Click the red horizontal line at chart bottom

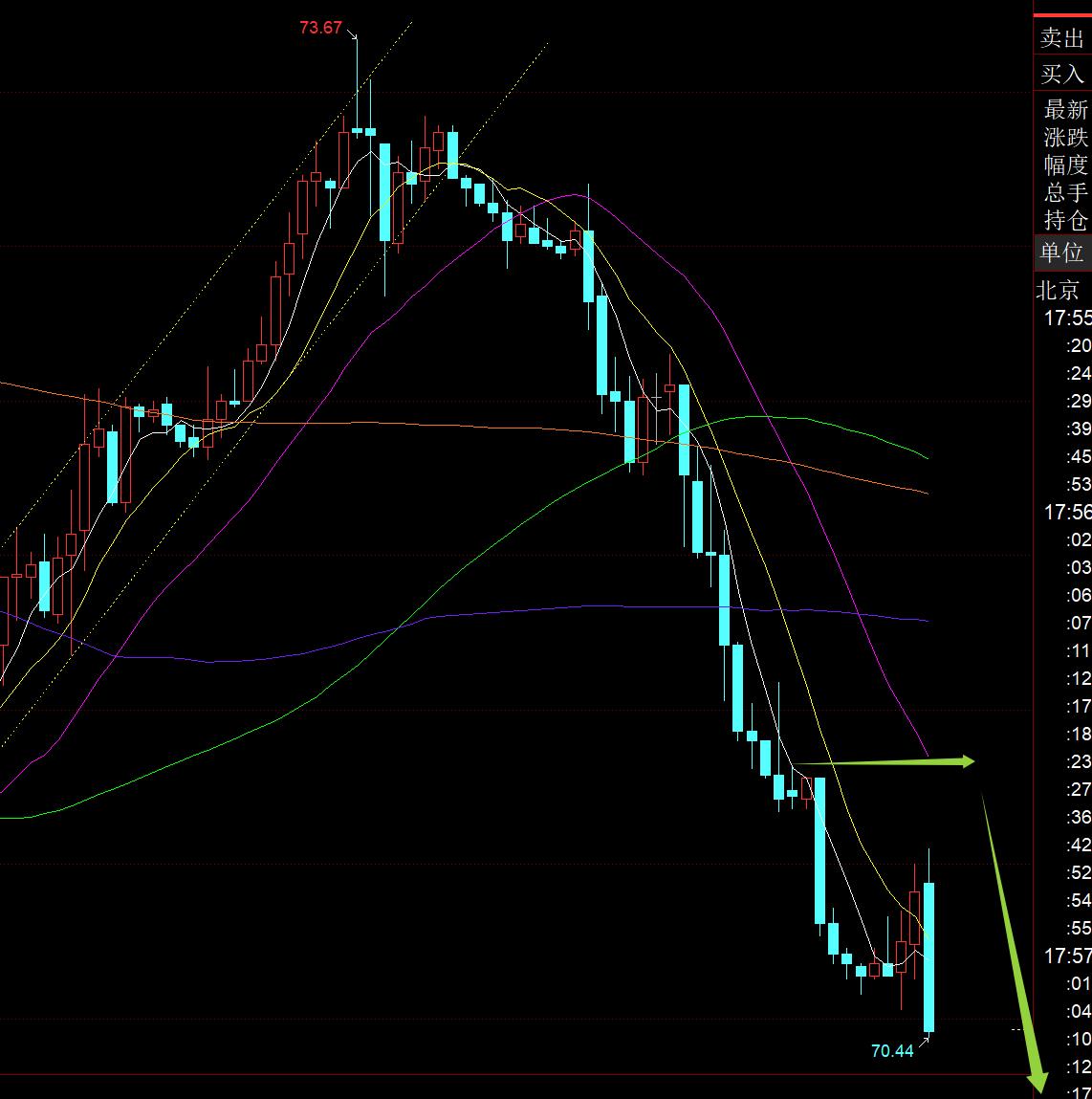516,1075
